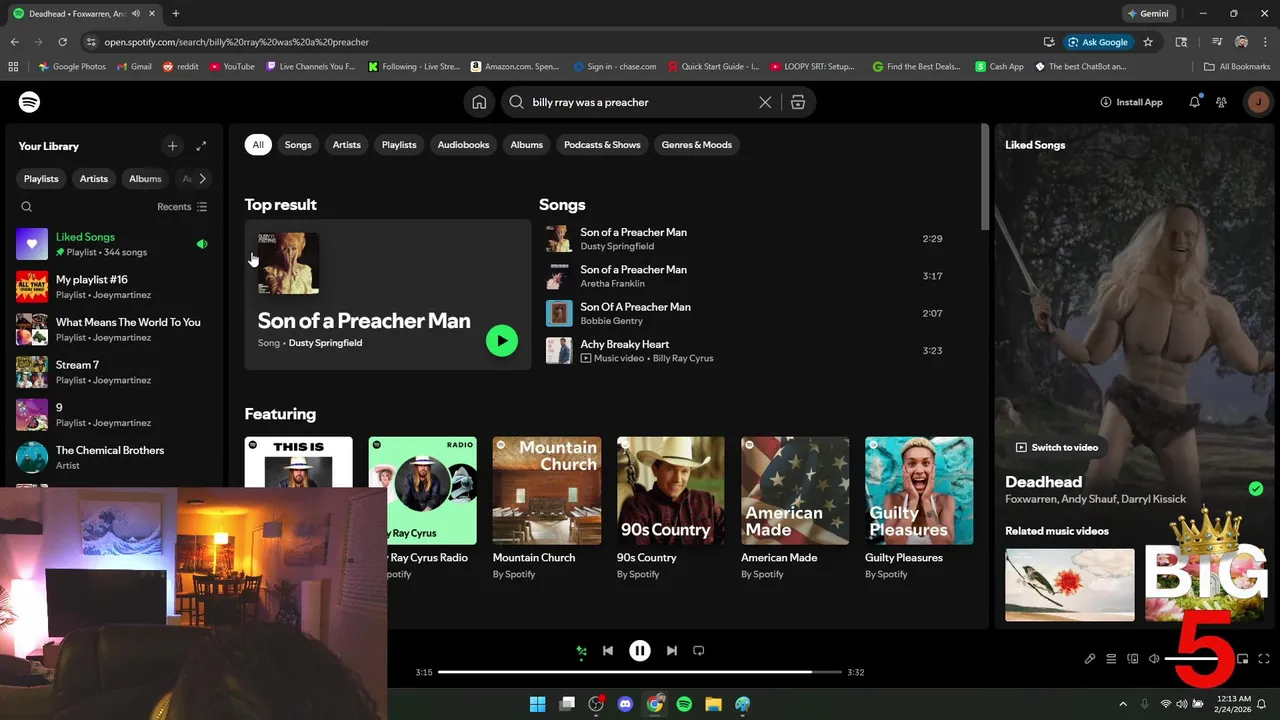This screenshot has width=1280, height=720.
Task: Open Stream 7 playlist
Action: (x=113, y=372)
